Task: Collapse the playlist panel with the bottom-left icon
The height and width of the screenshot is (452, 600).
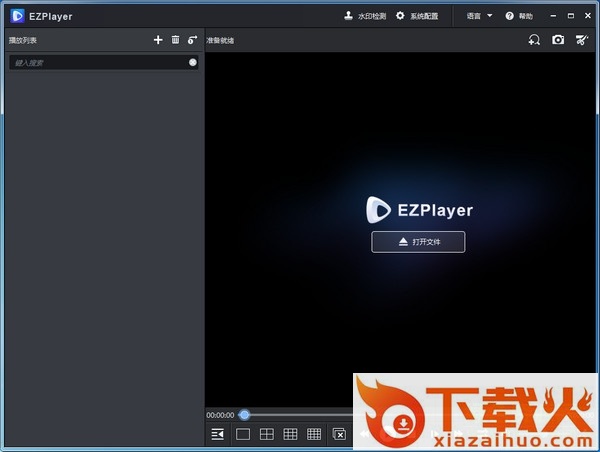Action: coord(217,434)
